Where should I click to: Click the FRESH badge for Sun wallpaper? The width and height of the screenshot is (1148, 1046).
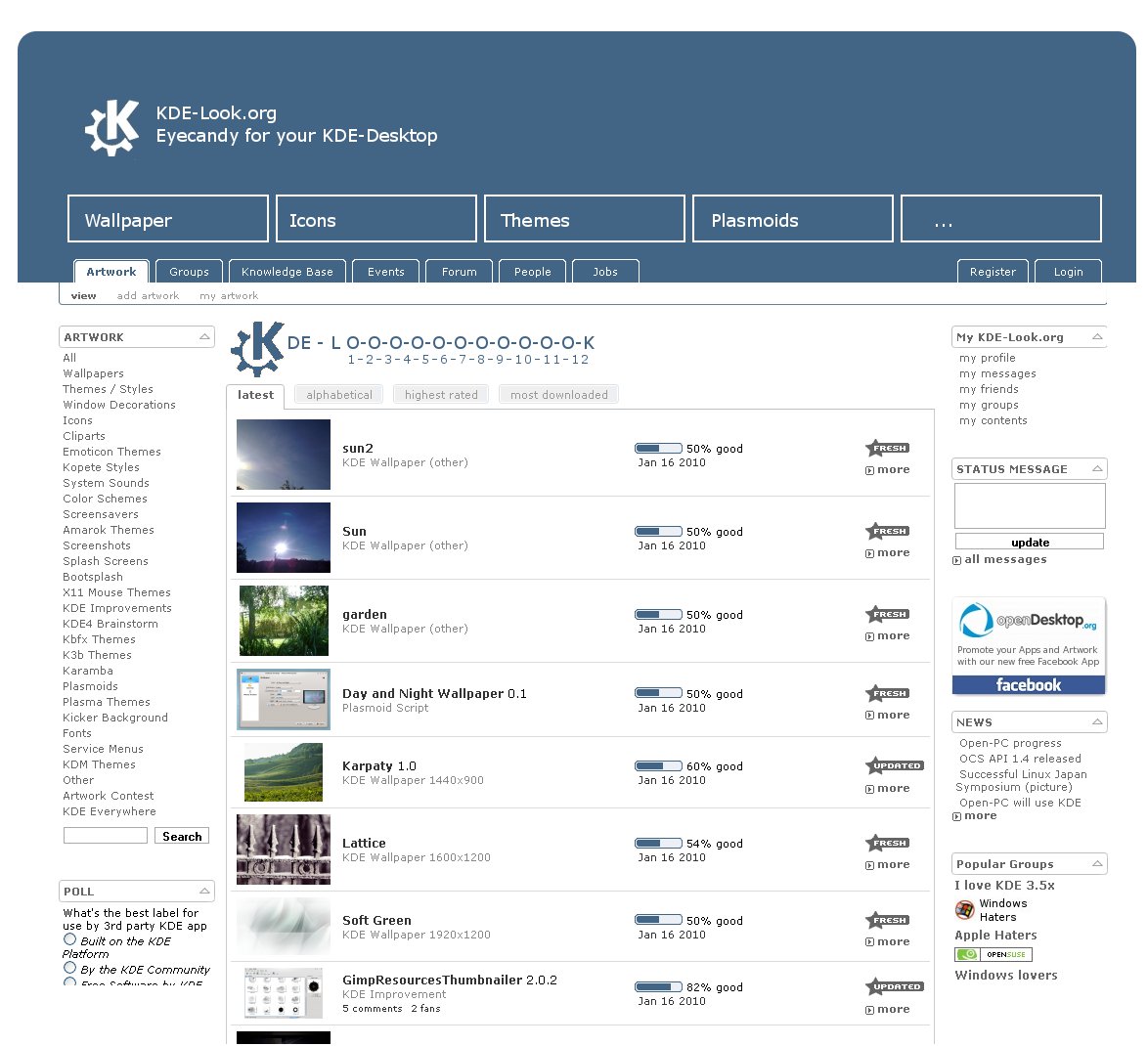887,531
